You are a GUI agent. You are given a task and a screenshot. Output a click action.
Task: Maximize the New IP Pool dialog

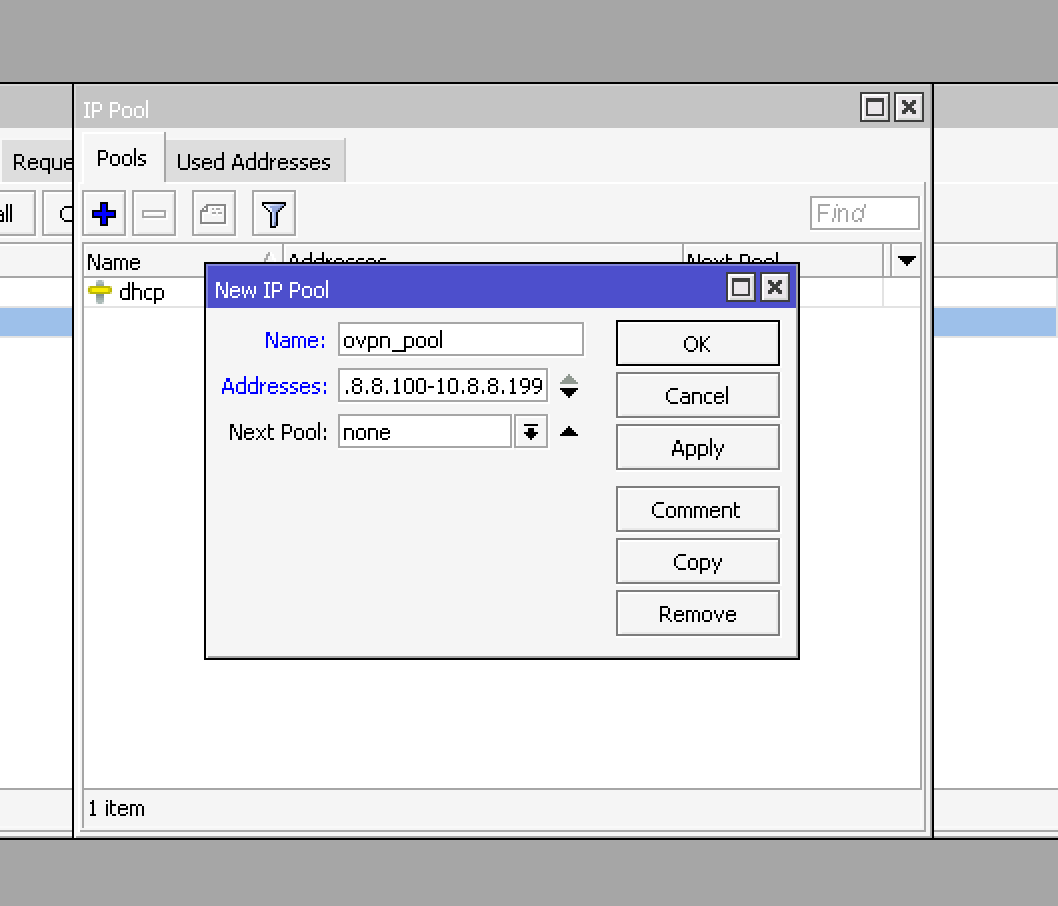click(741, 289)
